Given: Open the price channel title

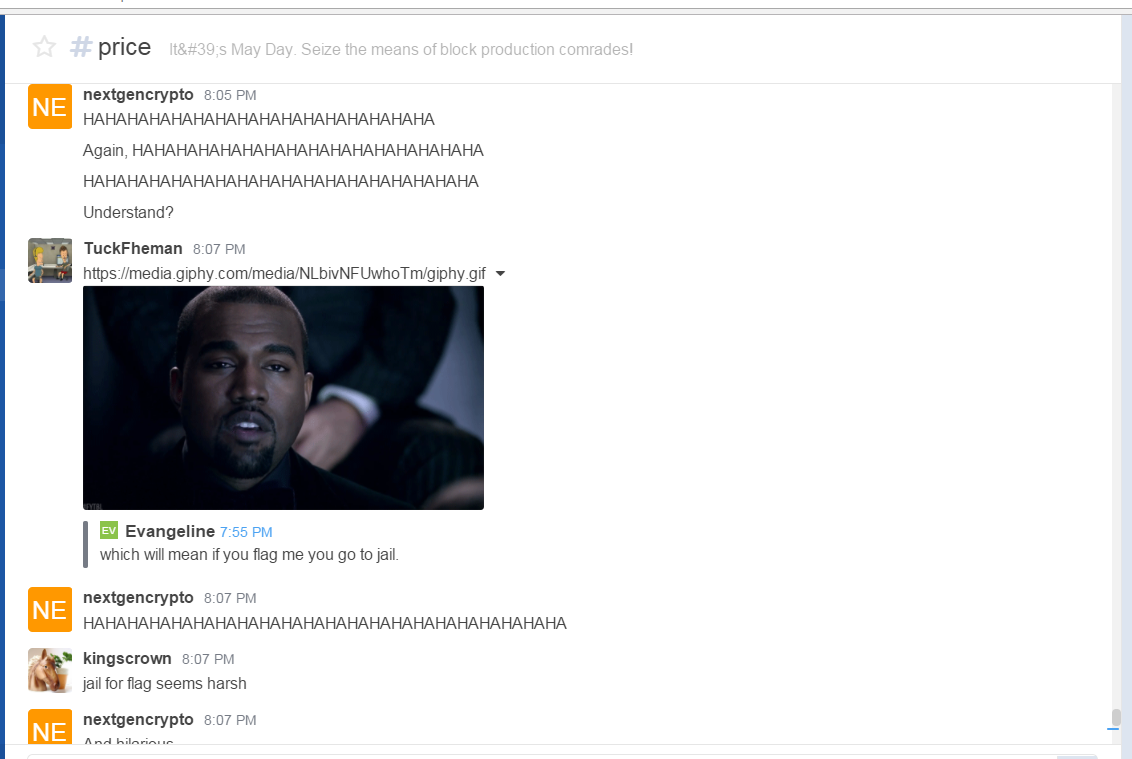Looking at the screenshot, I should pyautogui.click(x=124, y=48).
